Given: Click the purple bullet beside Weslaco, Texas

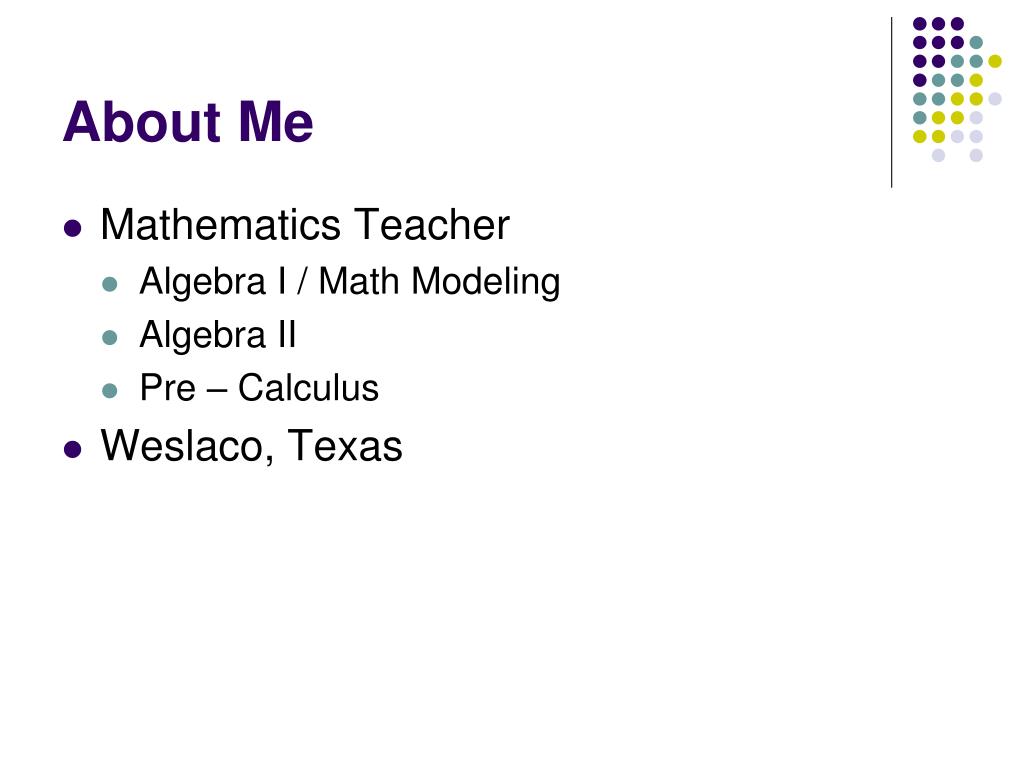Looking at the screenshot, I should (72, 450).
